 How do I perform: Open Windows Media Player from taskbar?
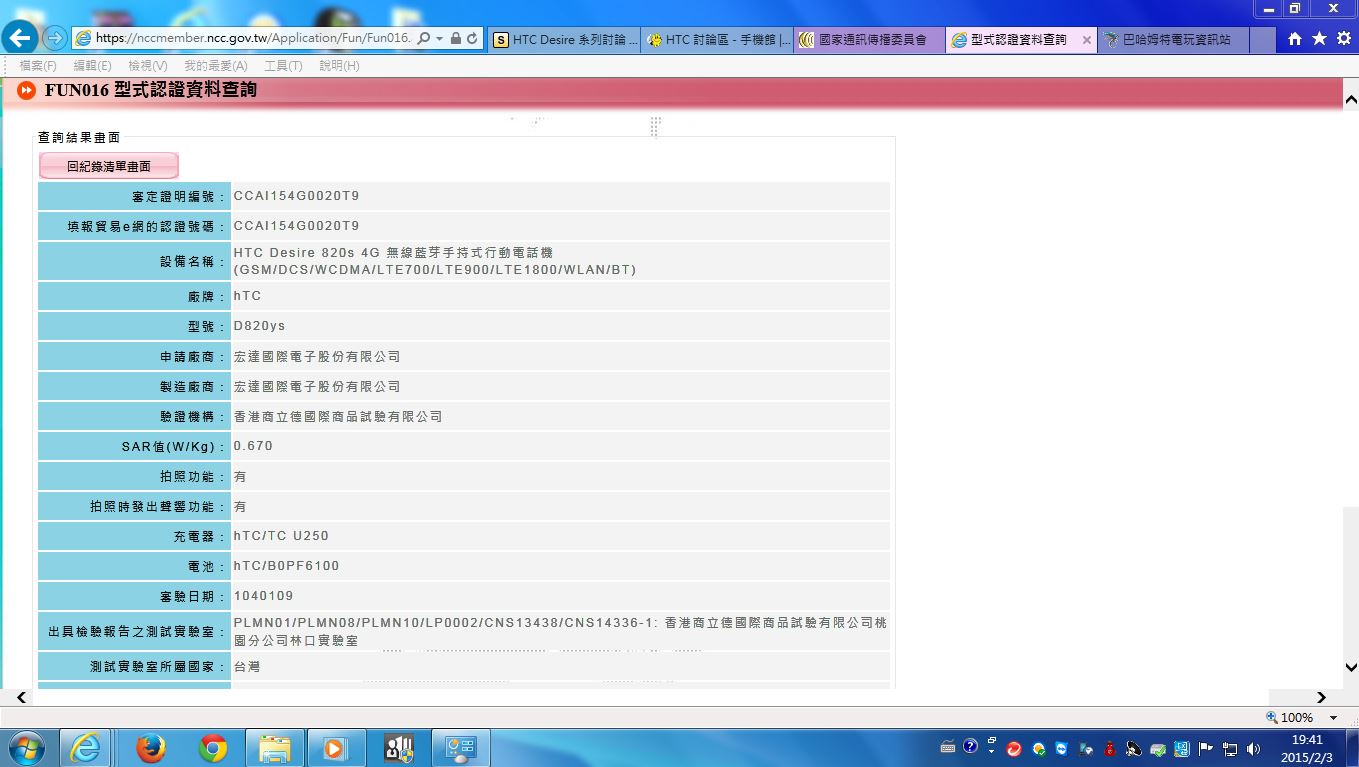pyautogui.click(x=335, y=748)
